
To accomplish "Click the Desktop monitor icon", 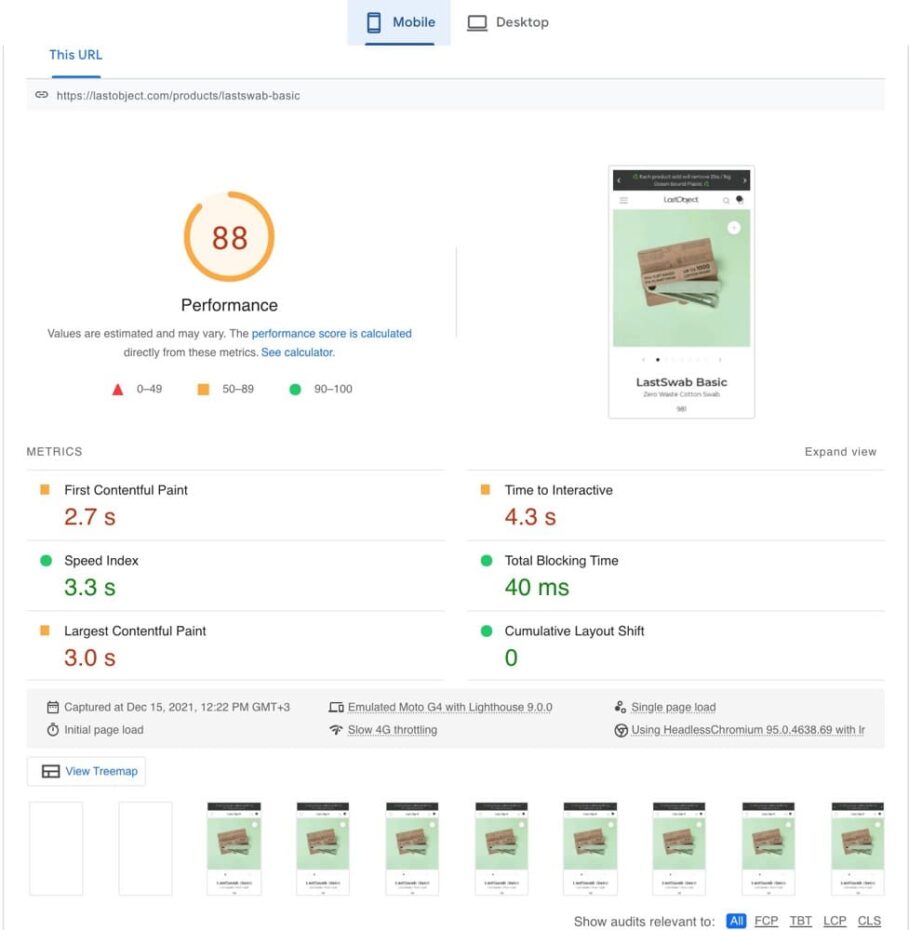I will [476, 20].
